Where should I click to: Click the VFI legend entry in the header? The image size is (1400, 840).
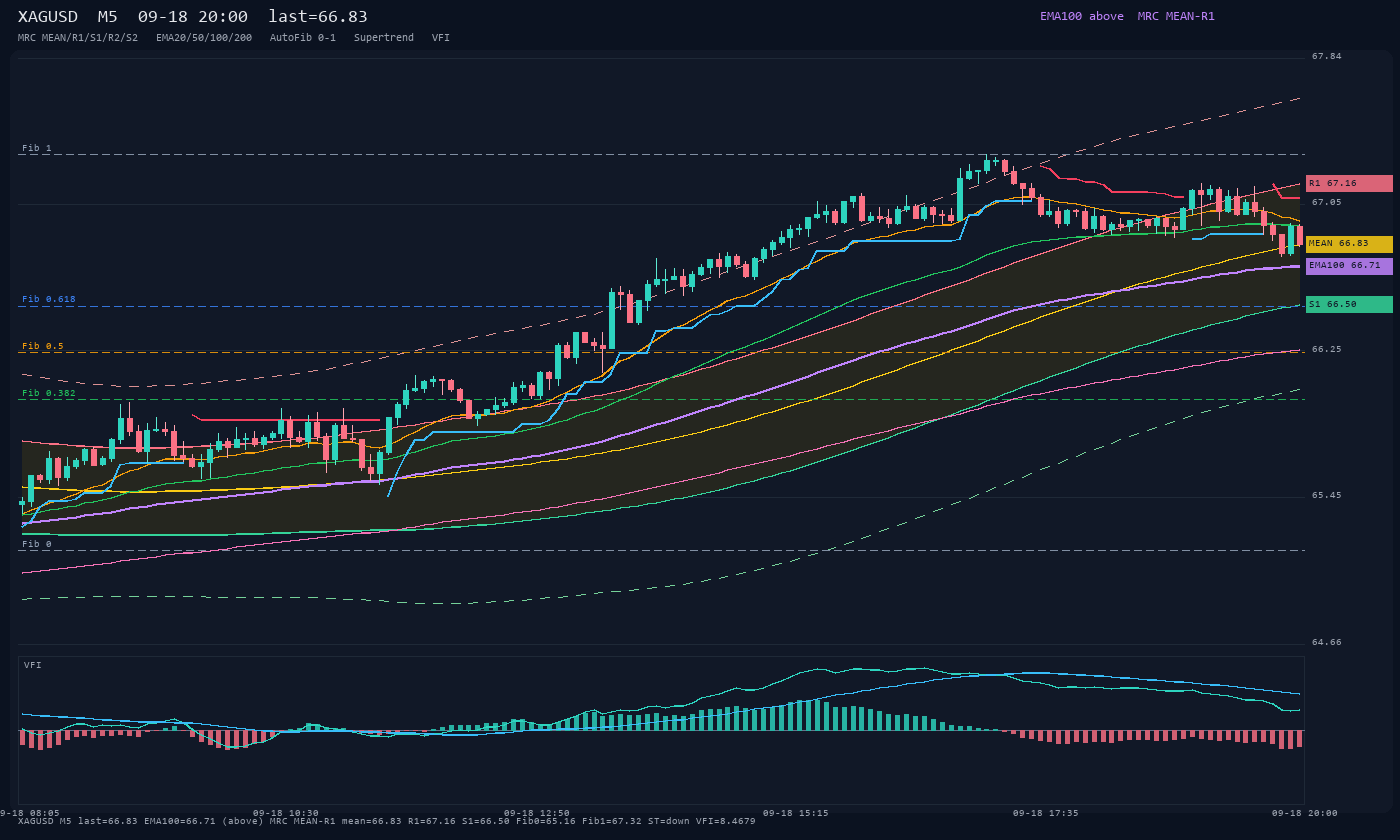441,38
